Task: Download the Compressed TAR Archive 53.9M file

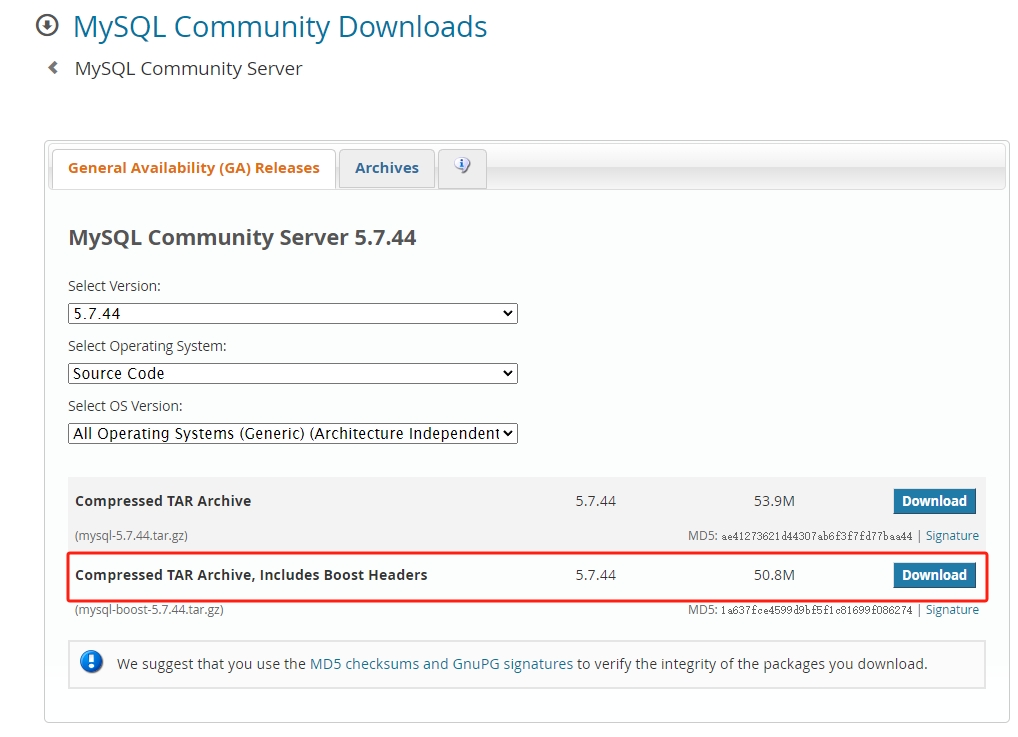Action: (x=934, y=501)
